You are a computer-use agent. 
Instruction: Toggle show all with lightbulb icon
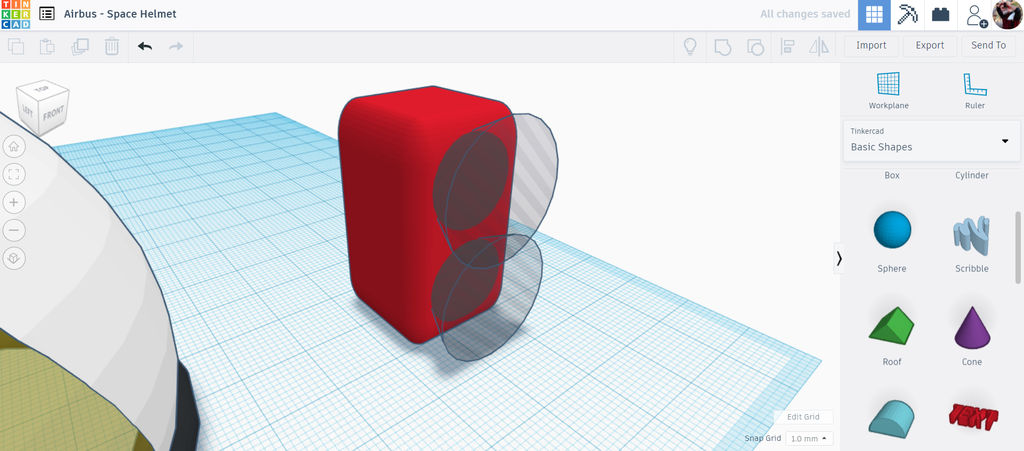coord(690,46)
